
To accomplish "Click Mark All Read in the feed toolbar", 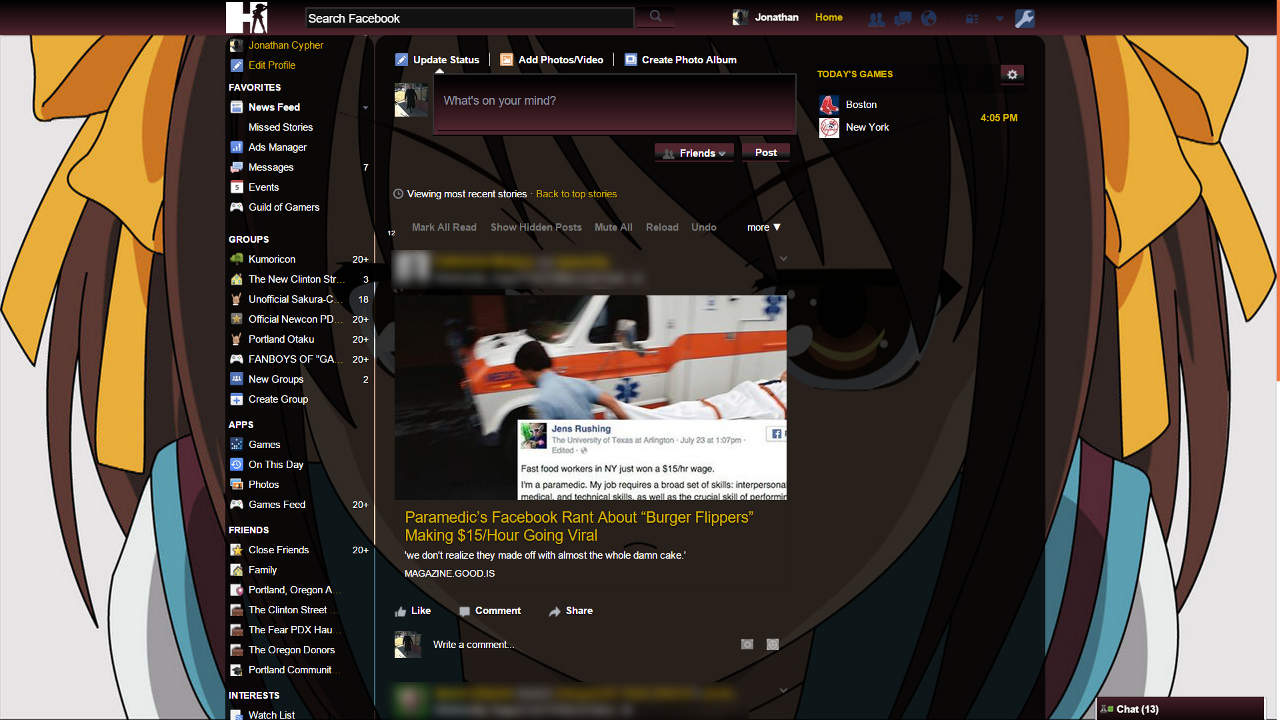I will pos(444,227).
